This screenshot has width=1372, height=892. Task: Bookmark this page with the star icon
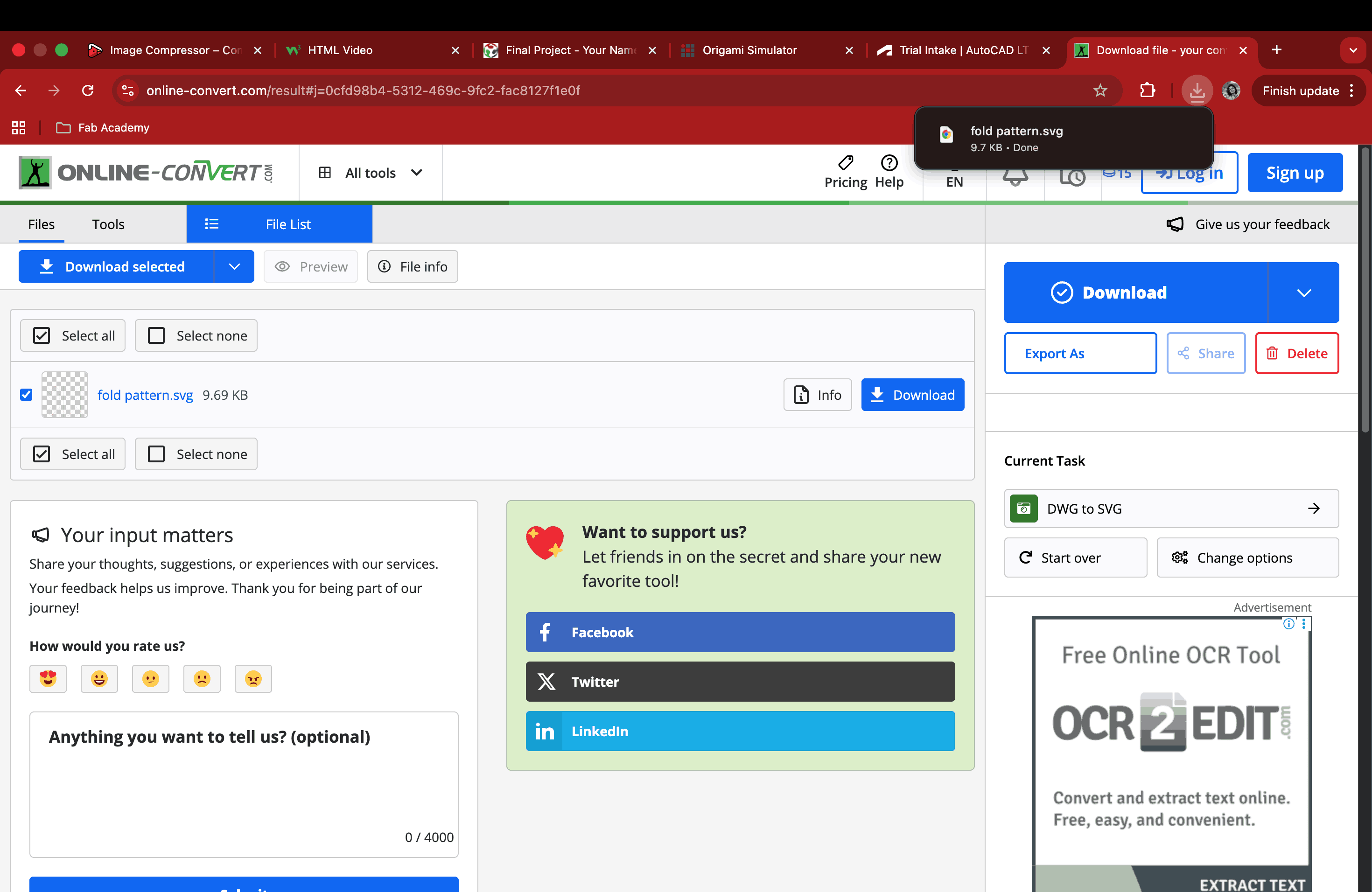[x=1100, y=91]
